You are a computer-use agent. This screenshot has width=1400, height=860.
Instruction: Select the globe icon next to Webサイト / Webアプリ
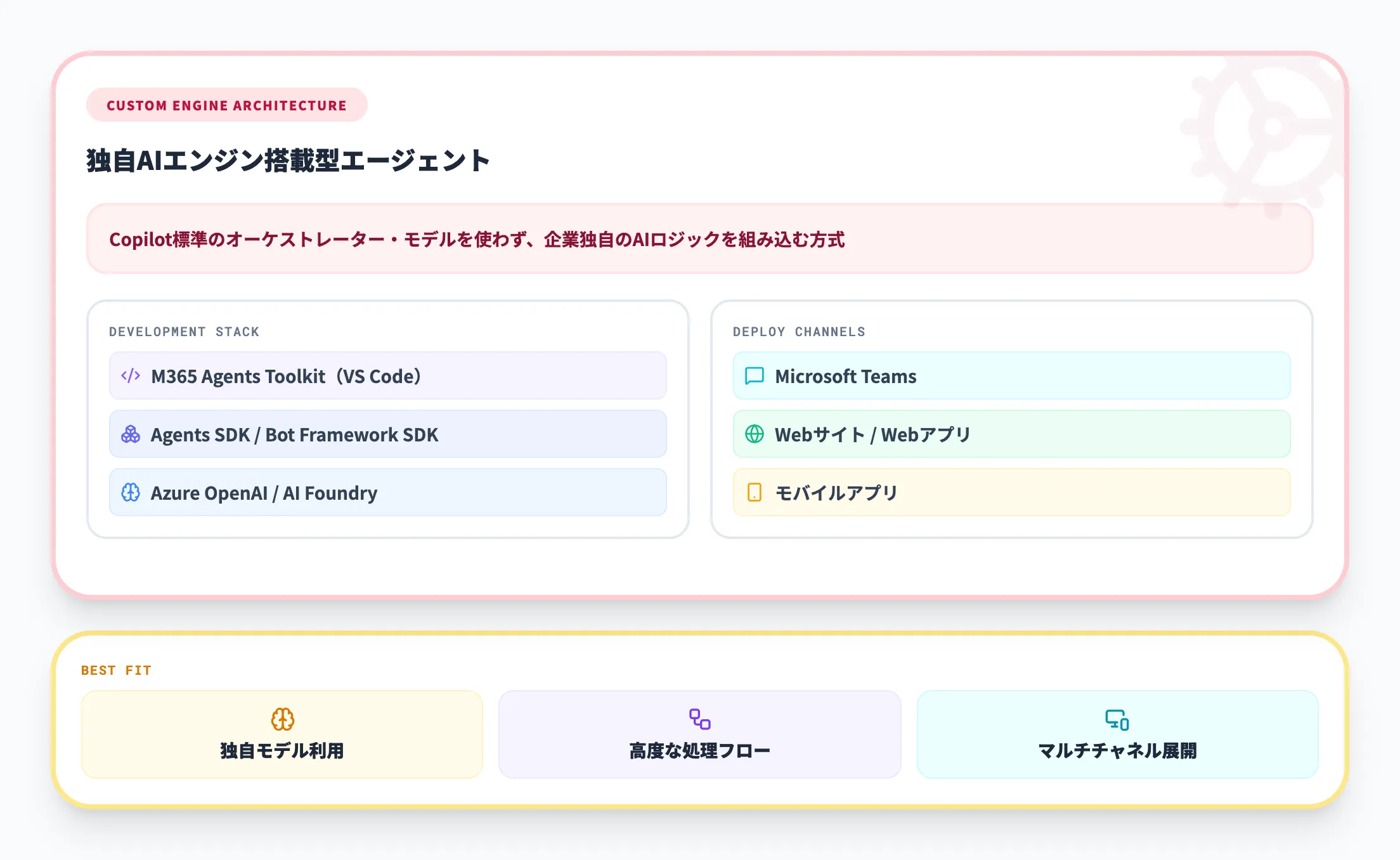click(x=754, y=434)
